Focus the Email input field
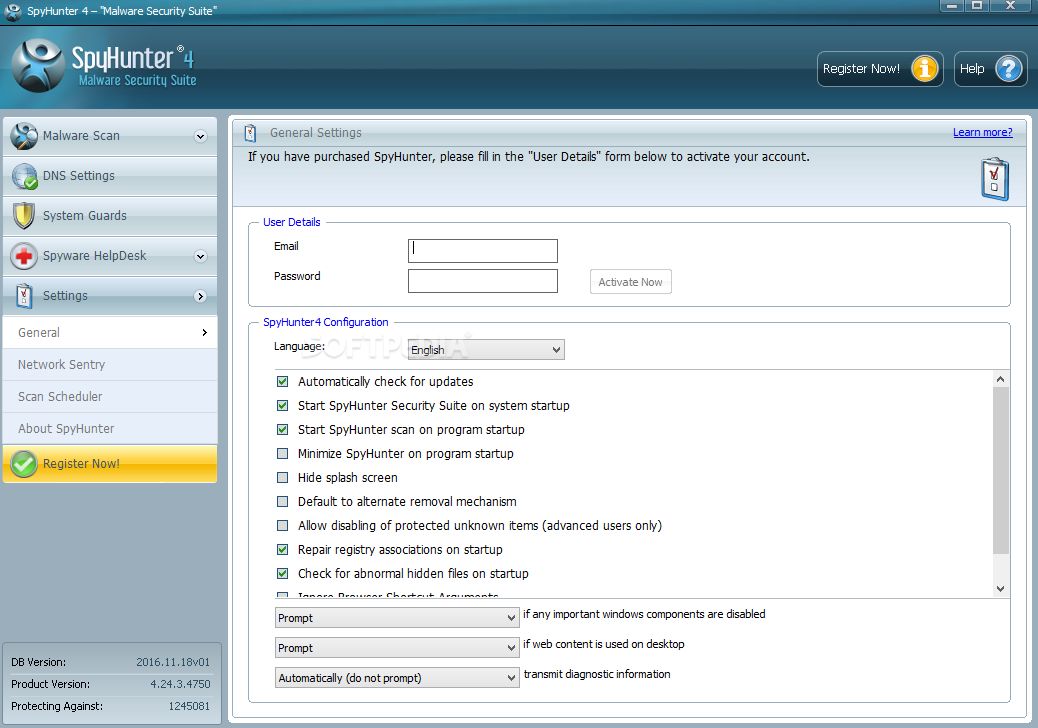 483,251
